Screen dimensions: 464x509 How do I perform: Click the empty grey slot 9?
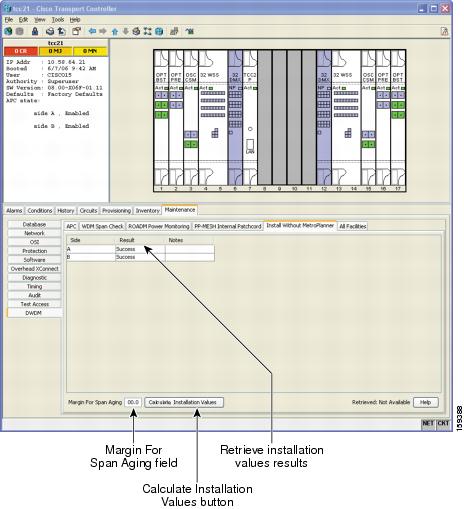[x=280, y=118]
